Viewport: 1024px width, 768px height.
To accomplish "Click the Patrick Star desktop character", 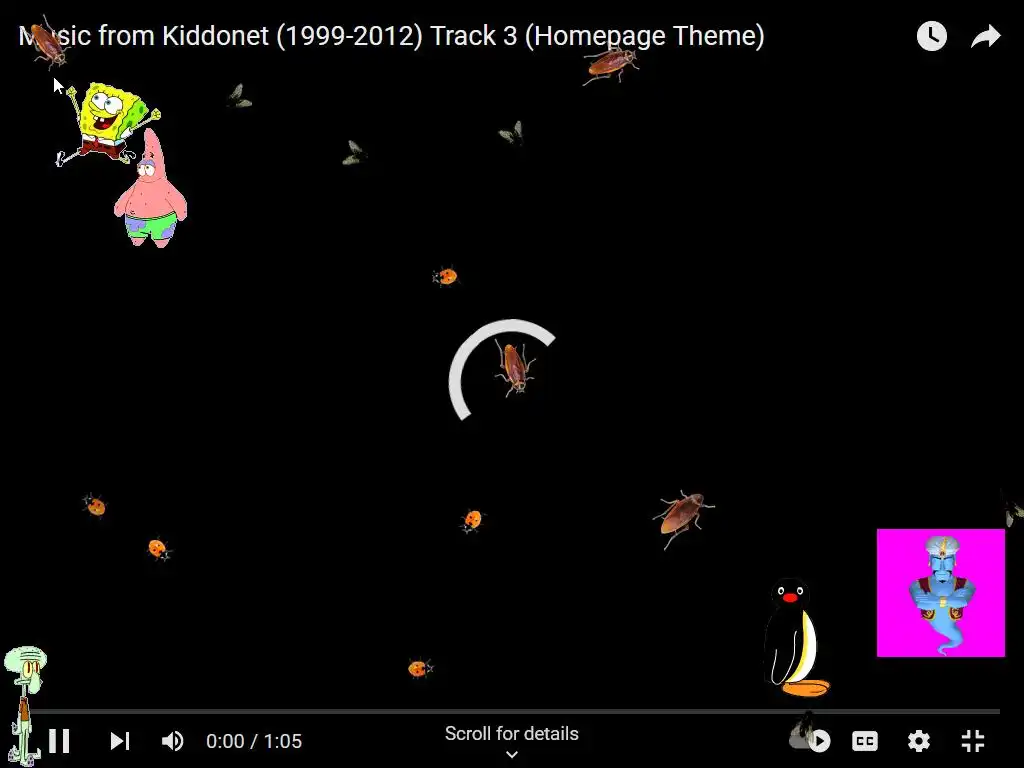I will click(x=151, y=188).
